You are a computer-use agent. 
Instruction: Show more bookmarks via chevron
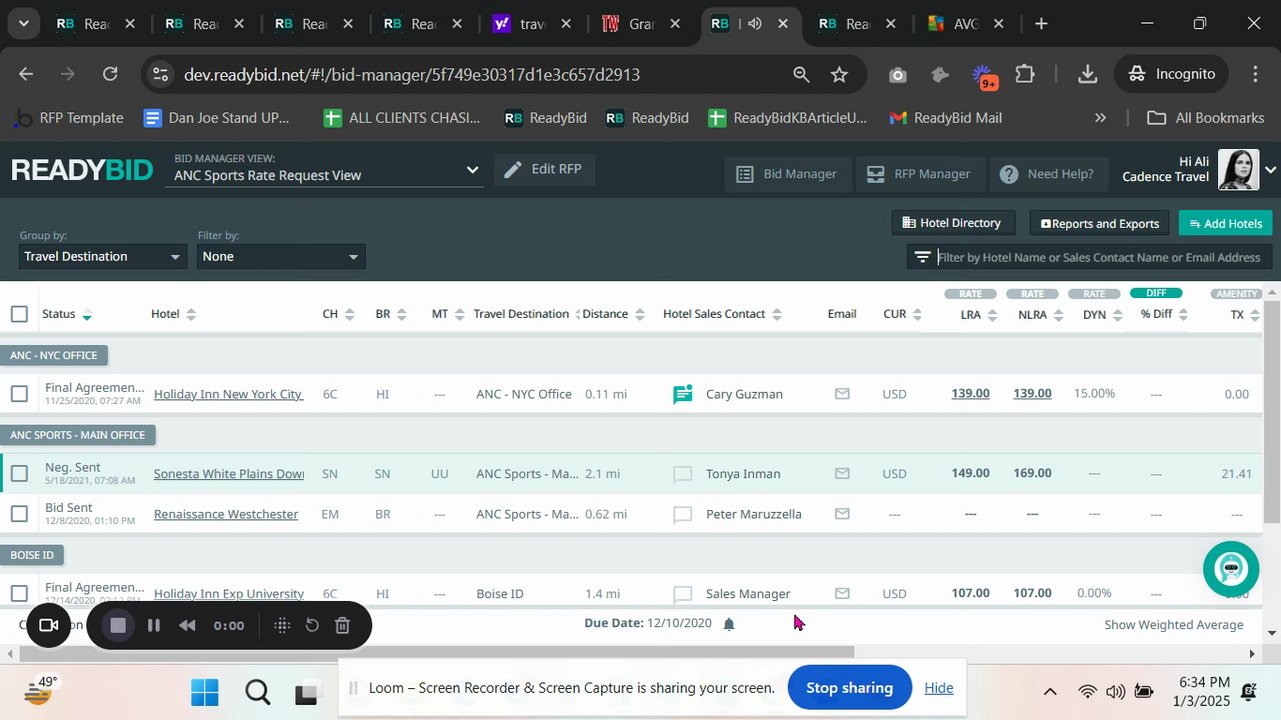pyautogui.click(x=1100, y=118)
